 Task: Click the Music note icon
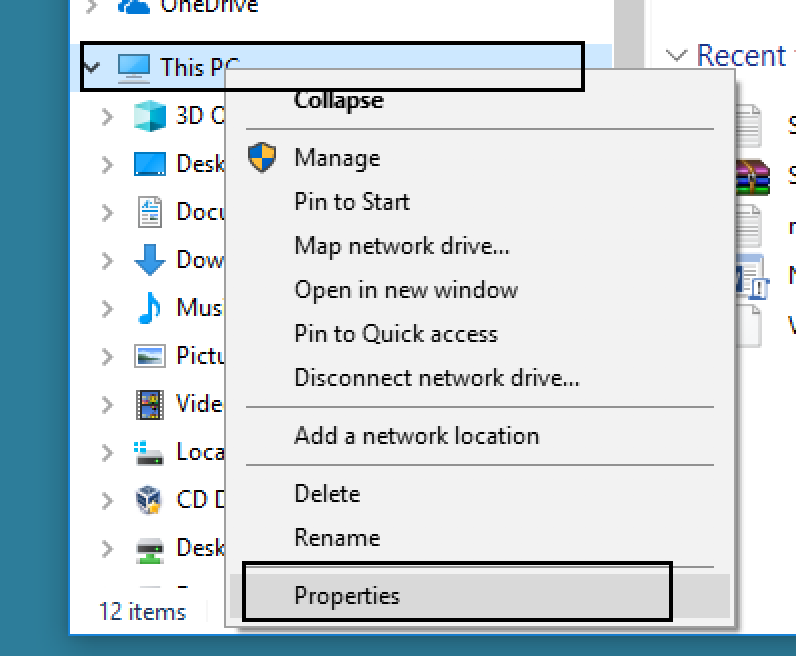tap(150, 307)
